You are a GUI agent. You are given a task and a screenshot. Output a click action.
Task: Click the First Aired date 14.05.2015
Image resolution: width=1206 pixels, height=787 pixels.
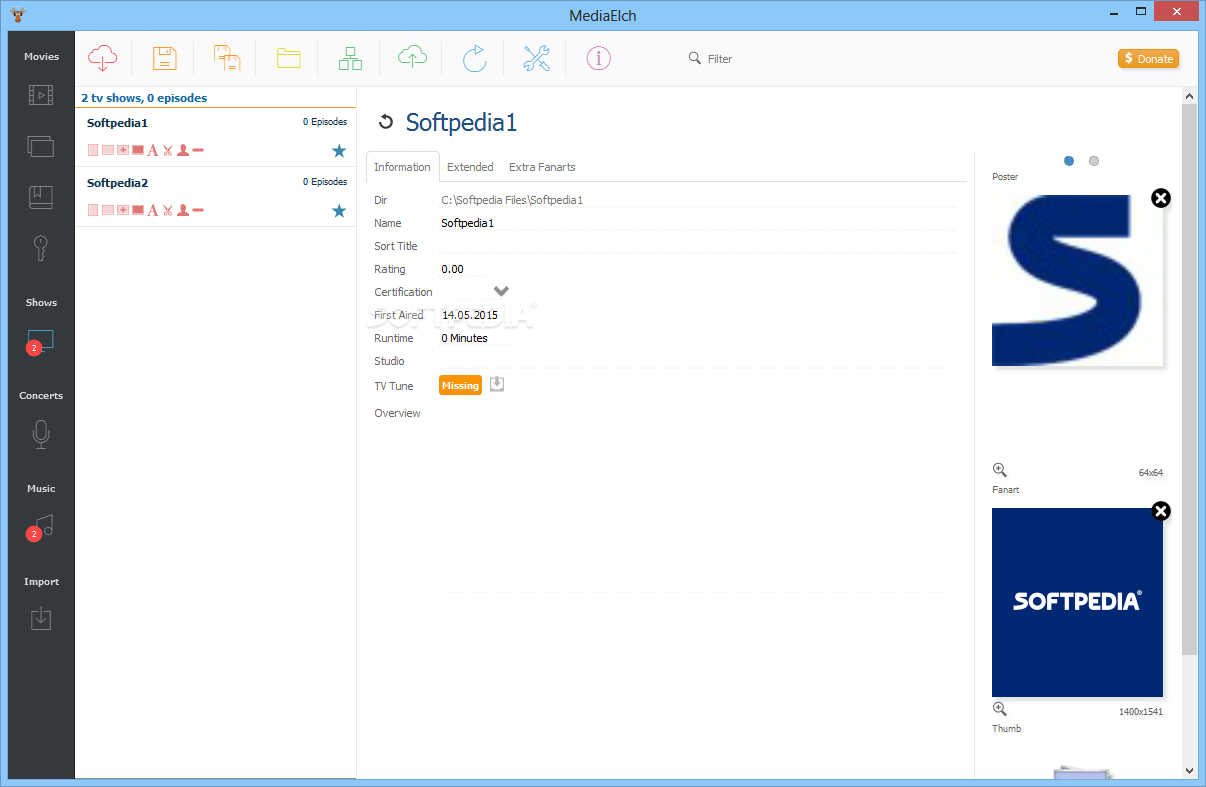[470, 315]
